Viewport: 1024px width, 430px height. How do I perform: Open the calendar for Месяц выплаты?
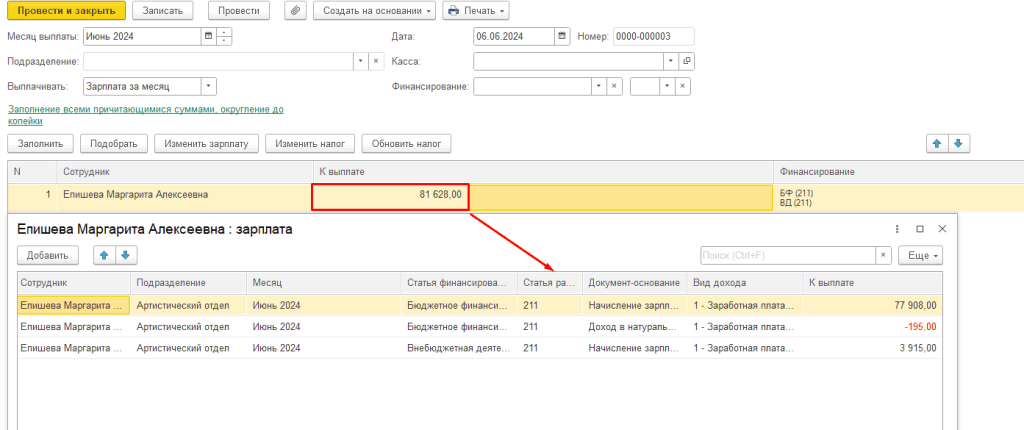[208, 36]
